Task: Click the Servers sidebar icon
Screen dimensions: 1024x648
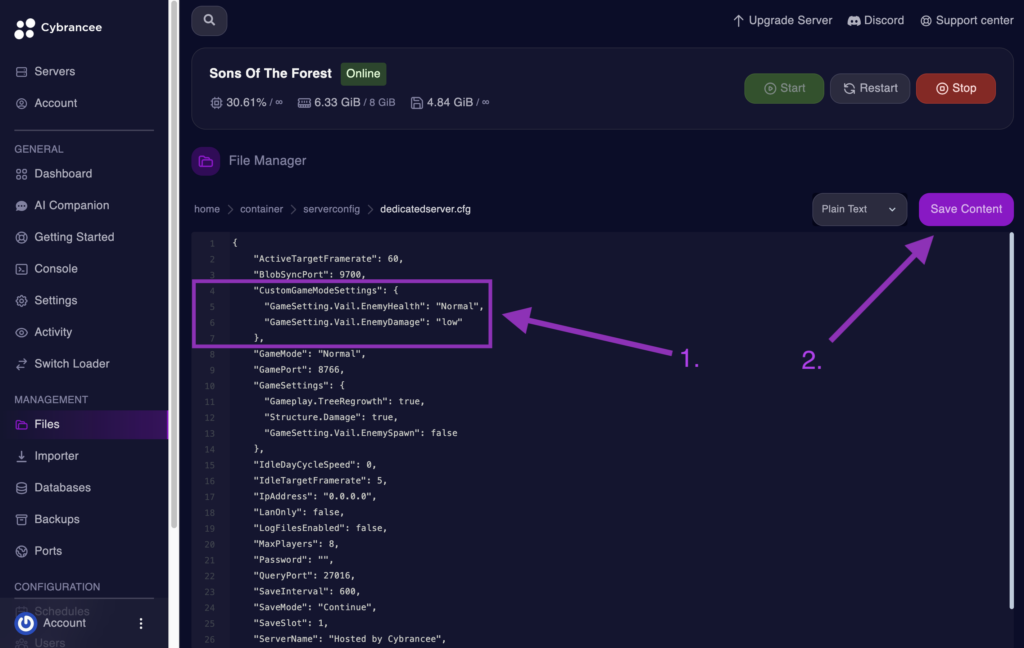Action: pyautogui.click(x=22, y=72)
